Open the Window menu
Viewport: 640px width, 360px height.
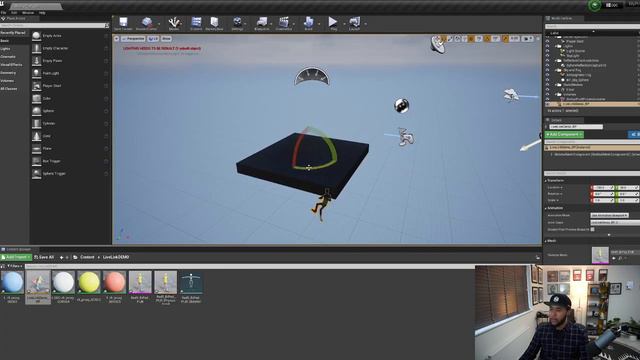28,13
